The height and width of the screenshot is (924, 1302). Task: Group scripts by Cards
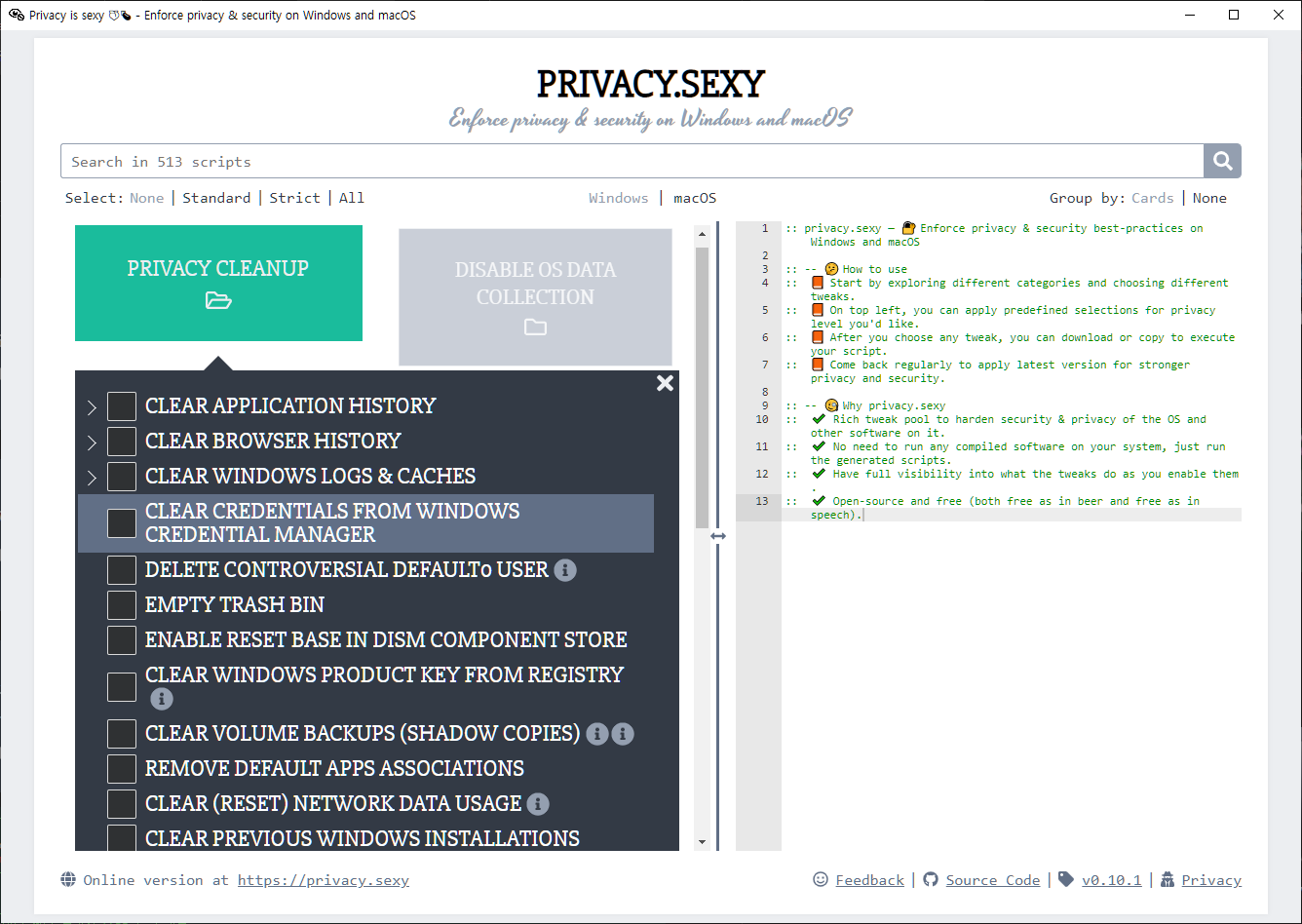[x=1153, y=198]
